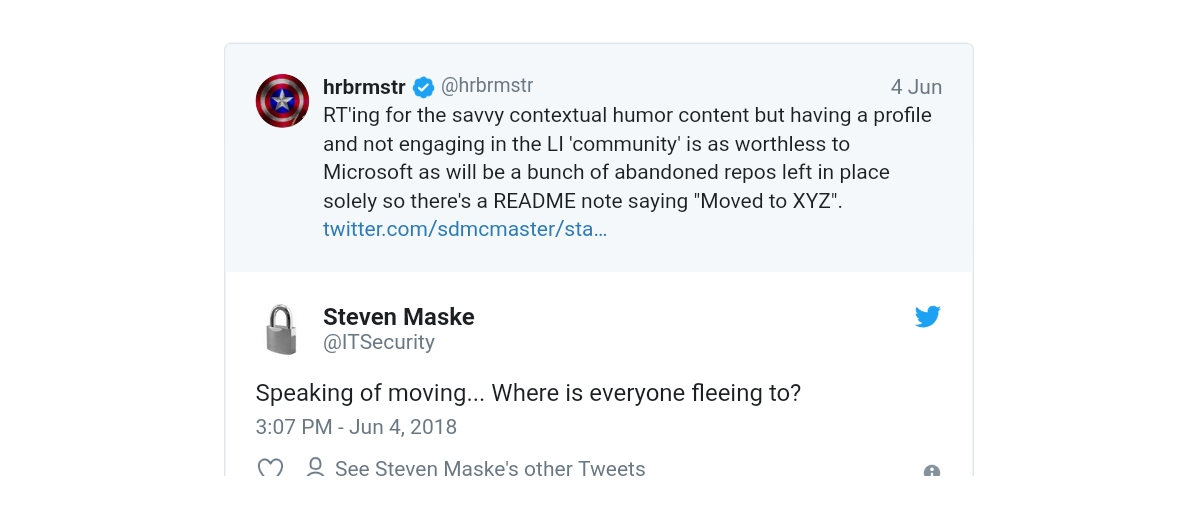Click 'See Steven Maske's other Tweets'
The width and height of the screenshot is (1200, 507).
click(x=490, y=469)
